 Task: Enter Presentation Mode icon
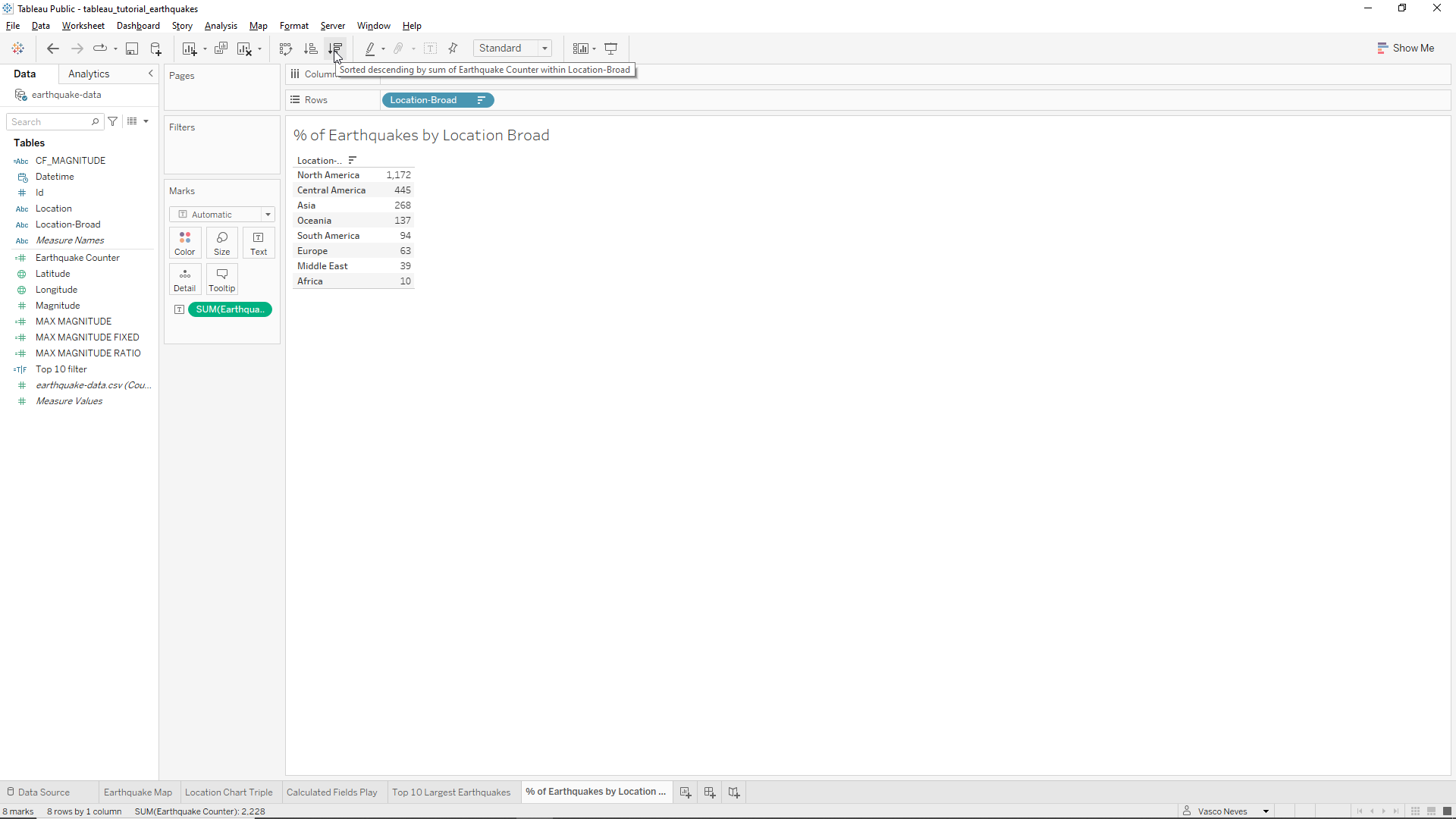click(610, 49)
